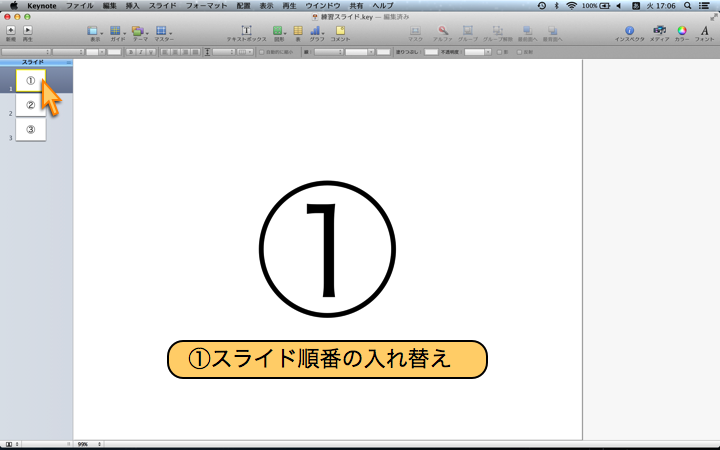
Task: Click the enter full screen arrows icon
Action: click(714, 17)
